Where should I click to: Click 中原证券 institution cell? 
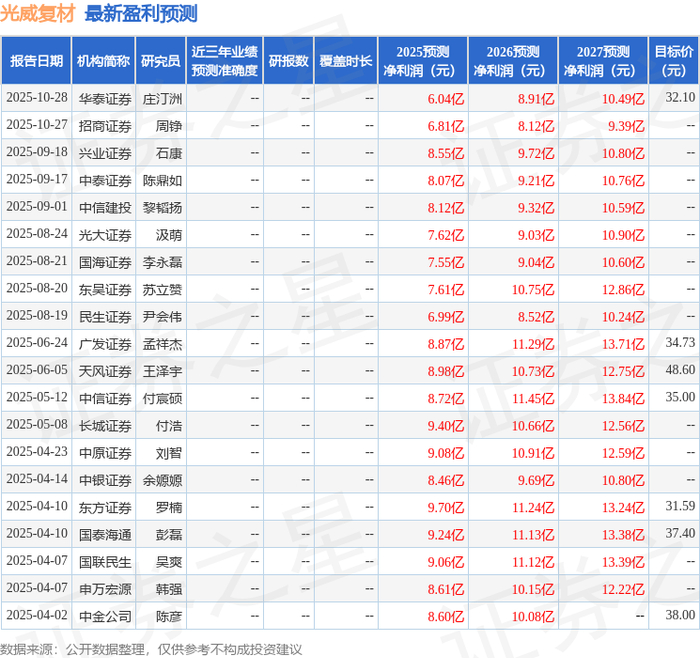(x=105, y=453)
